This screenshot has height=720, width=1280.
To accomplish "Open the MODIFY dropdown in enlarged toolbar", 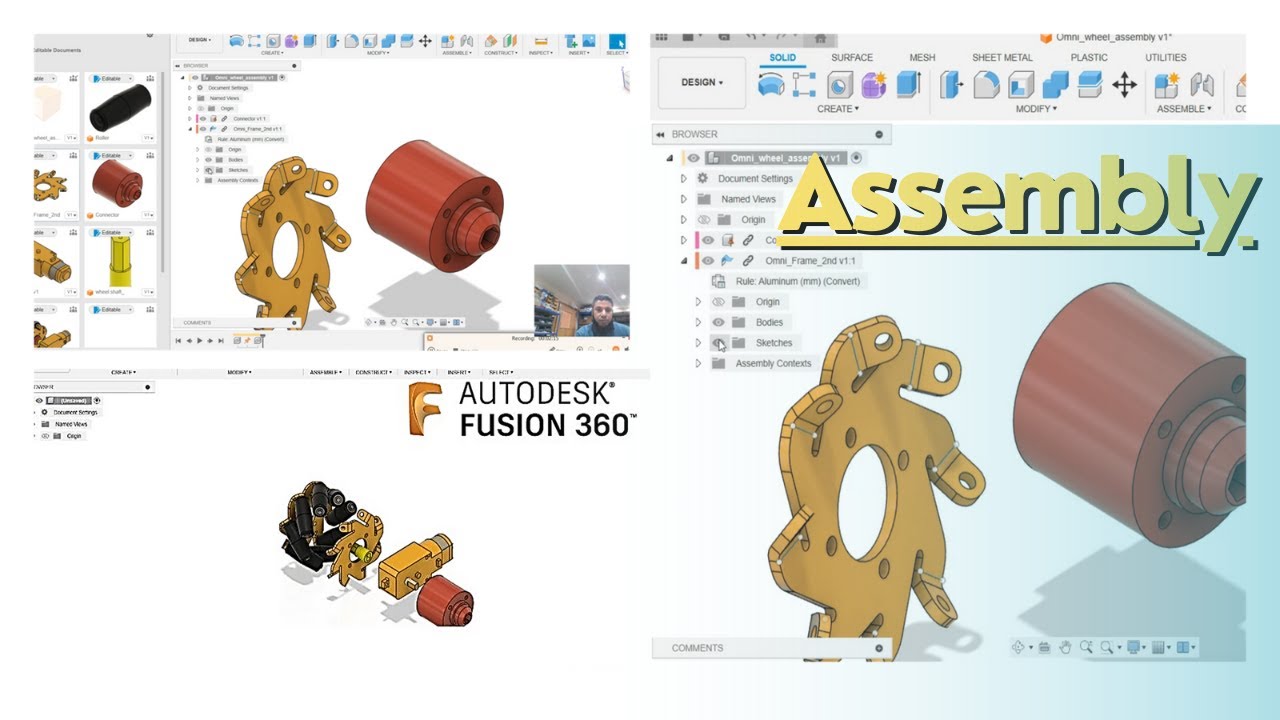I will pos(1036,108).
